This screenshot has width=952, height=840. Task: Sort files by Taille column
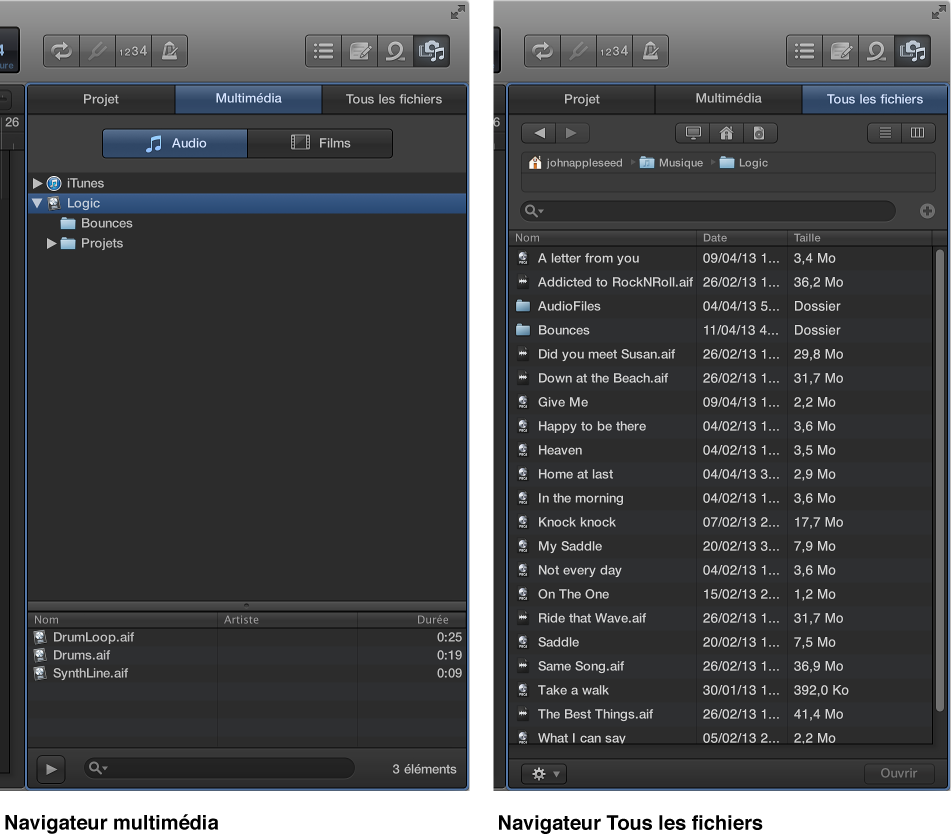coord(859,238)
